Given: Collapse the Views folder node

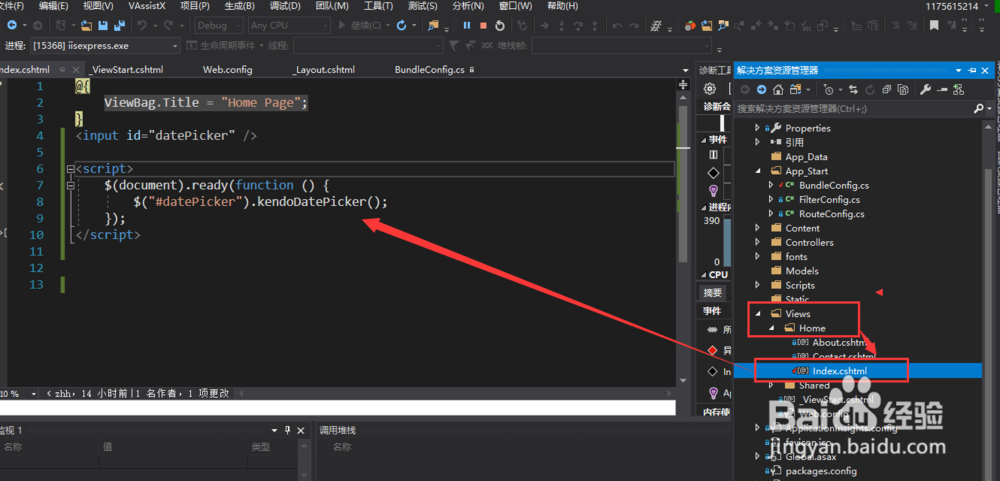Looking at the screenshot, I should pyautogui.click(x=758, y=314).
